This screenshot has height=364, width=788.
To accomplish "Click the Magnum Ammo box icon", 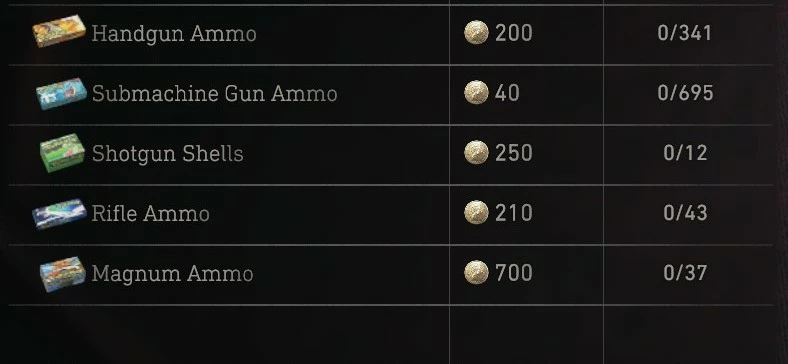I will [62, 274].
